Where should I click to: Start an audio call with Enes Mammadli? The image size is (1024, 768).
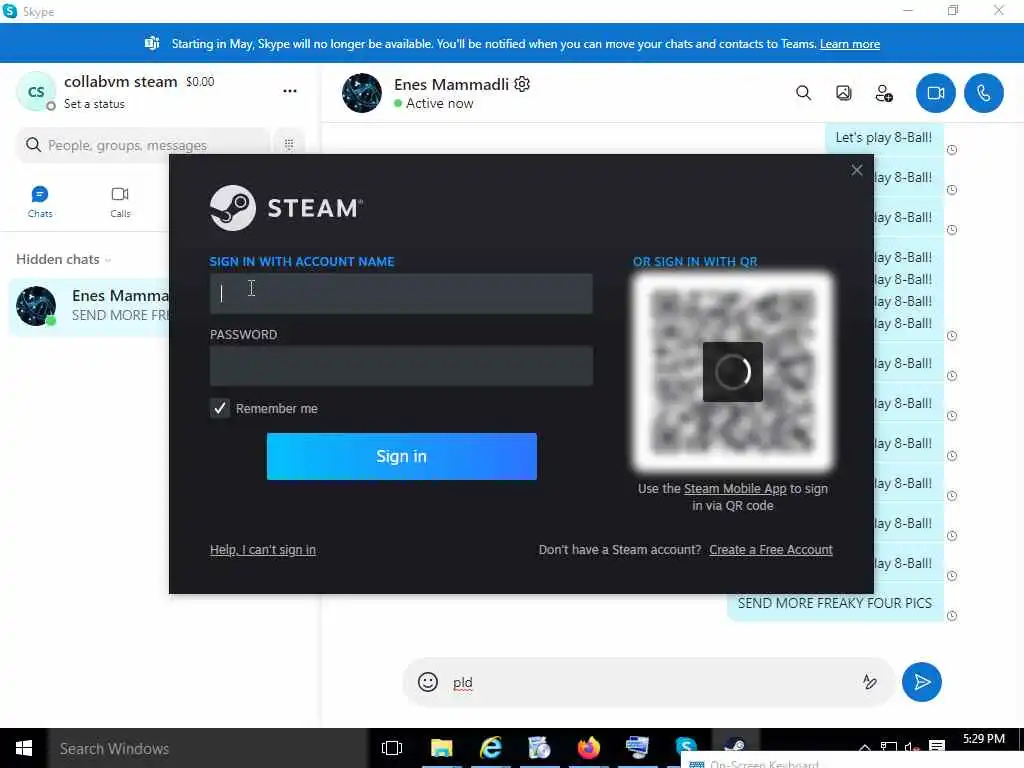tap(984, 93)
